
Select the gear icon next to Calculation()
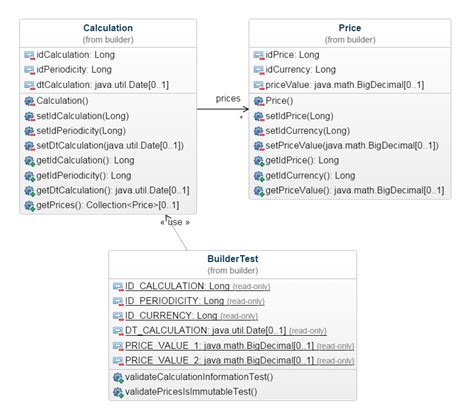point(29,101)
